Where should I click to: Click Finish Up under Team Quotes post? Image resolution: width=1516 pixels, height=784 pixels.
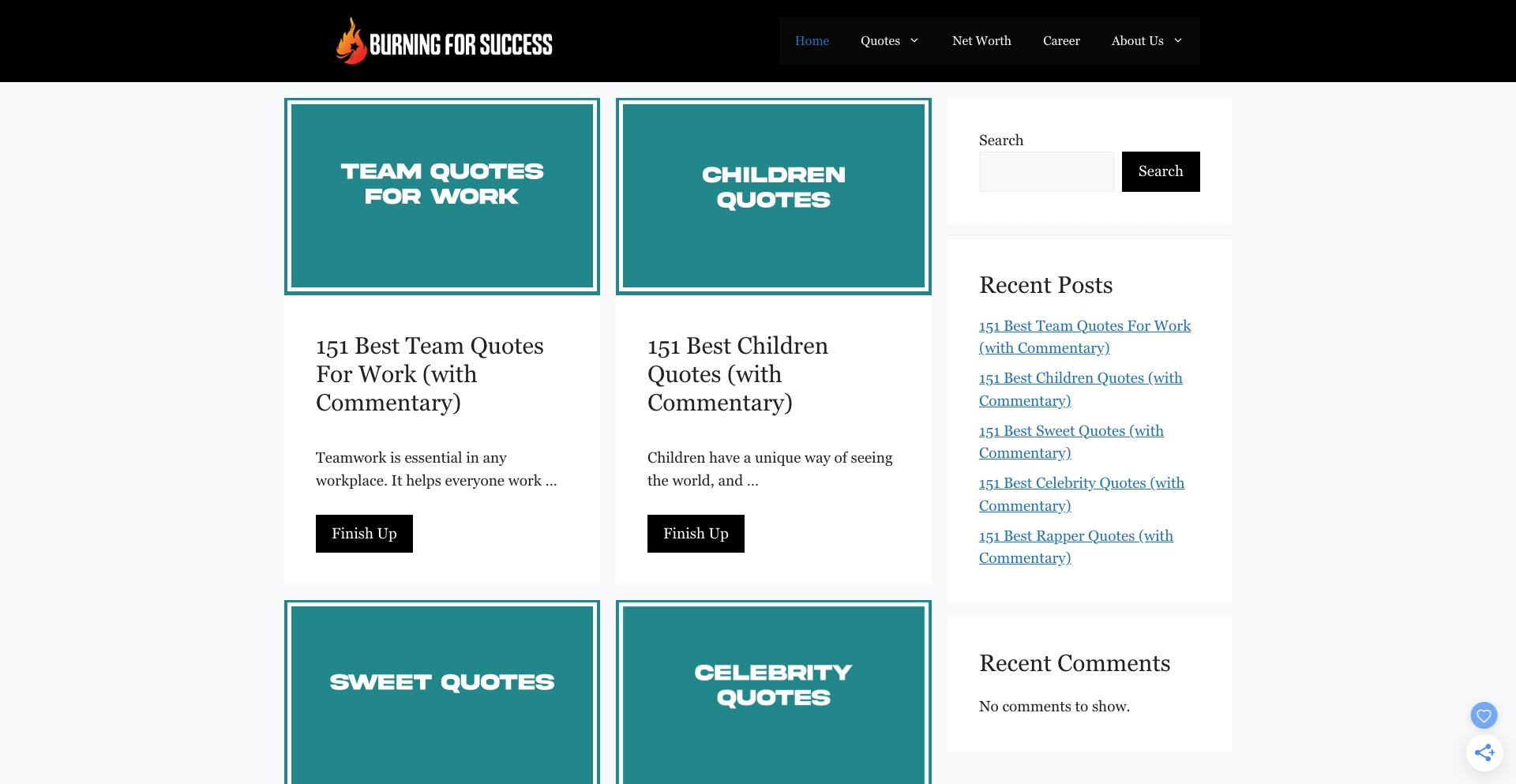pyautogui.click(x=364, y=534)
